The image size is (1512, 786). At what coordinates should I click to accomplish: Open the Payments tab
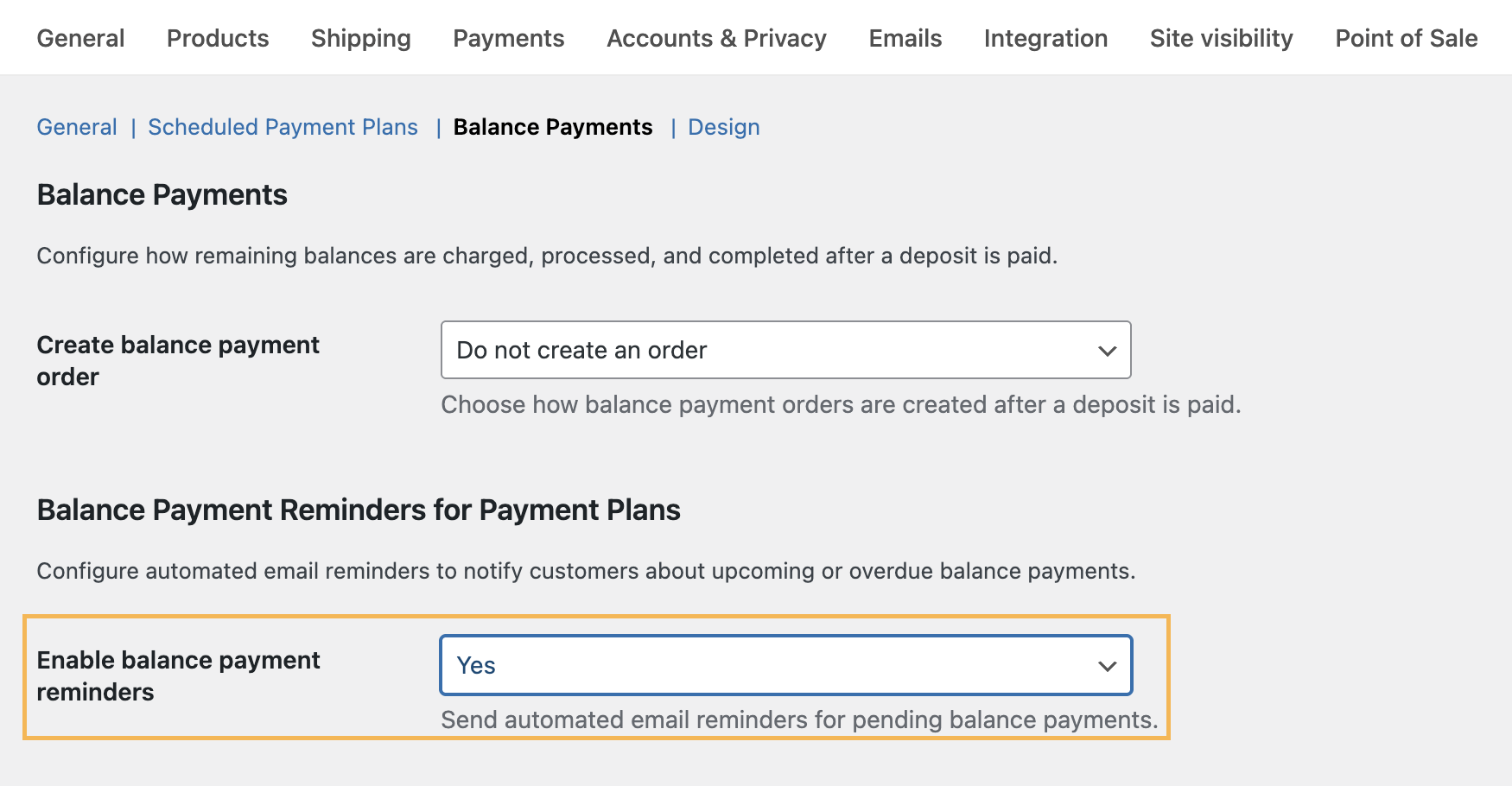[508, 38]
